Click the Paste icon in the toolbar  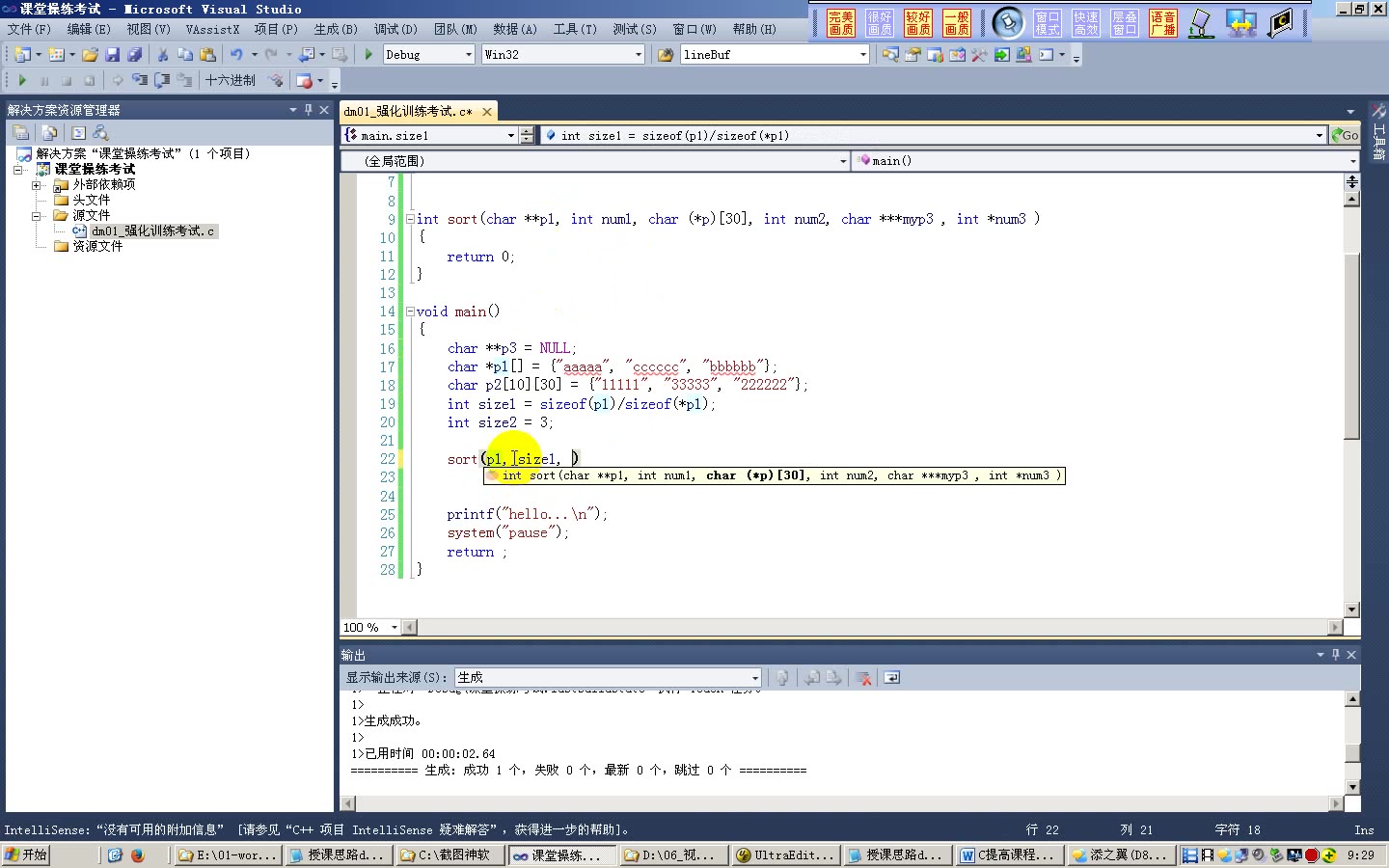pos(207,54)
